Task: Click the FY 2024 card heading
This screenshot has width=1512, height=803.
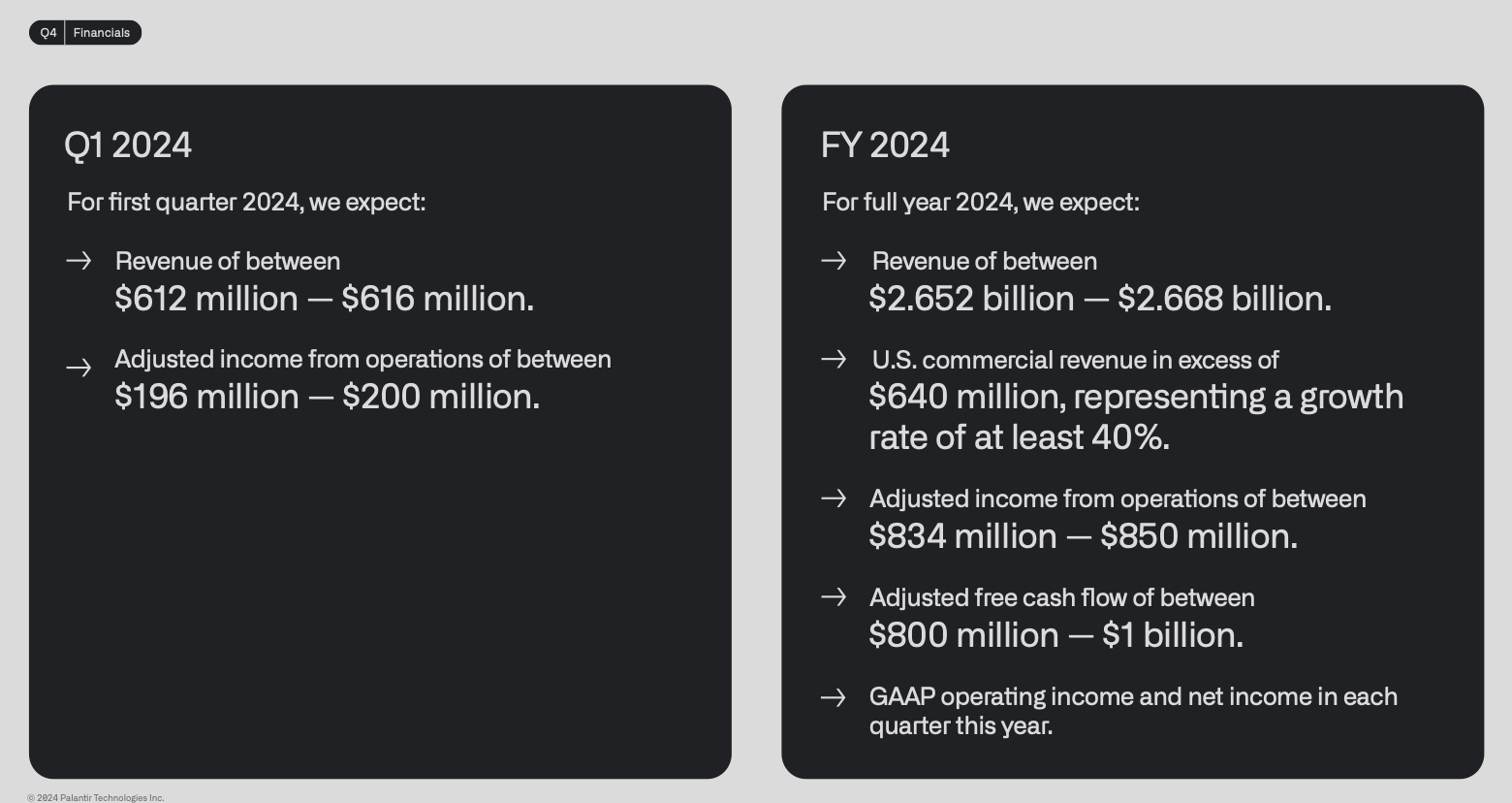Action: click(x=885, y=145)
